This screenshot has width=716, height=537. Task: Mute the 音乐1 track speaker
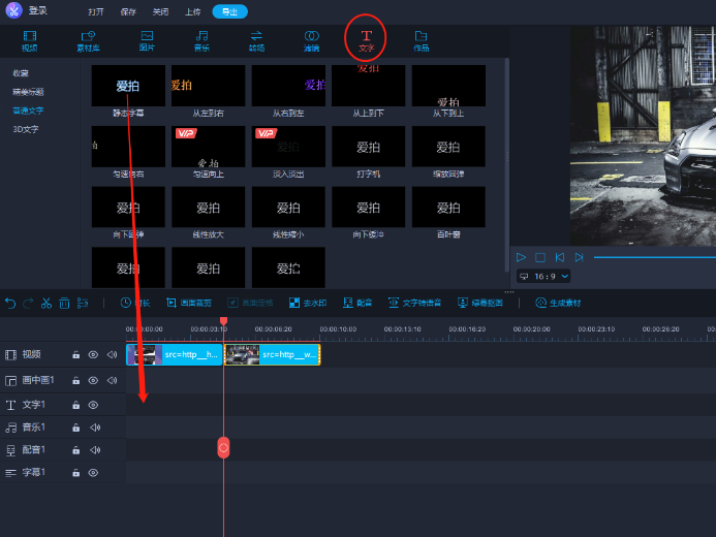coord(95,427)
